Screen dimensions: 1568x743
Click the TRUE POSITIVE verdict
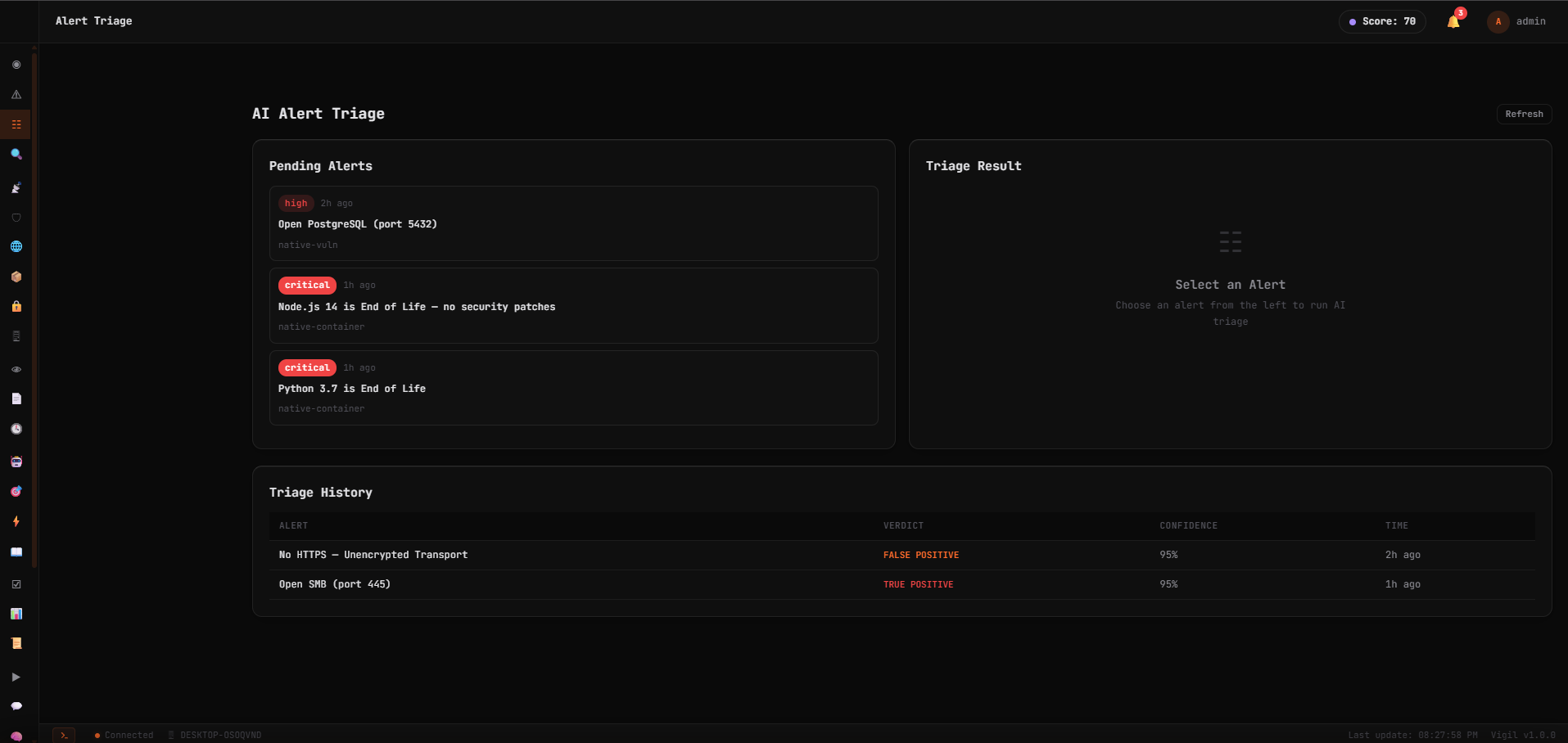(x=918, y=584)
